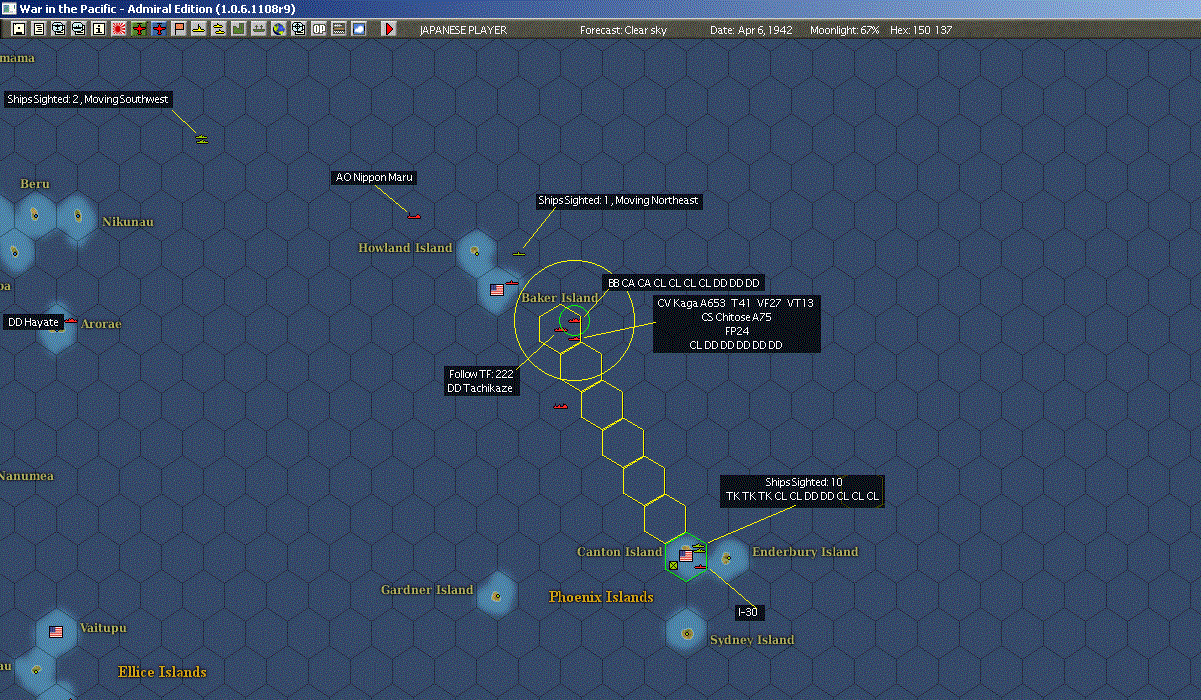
Task: Select the I-30 submarine marker at Canton
Action: click(700, 567)
